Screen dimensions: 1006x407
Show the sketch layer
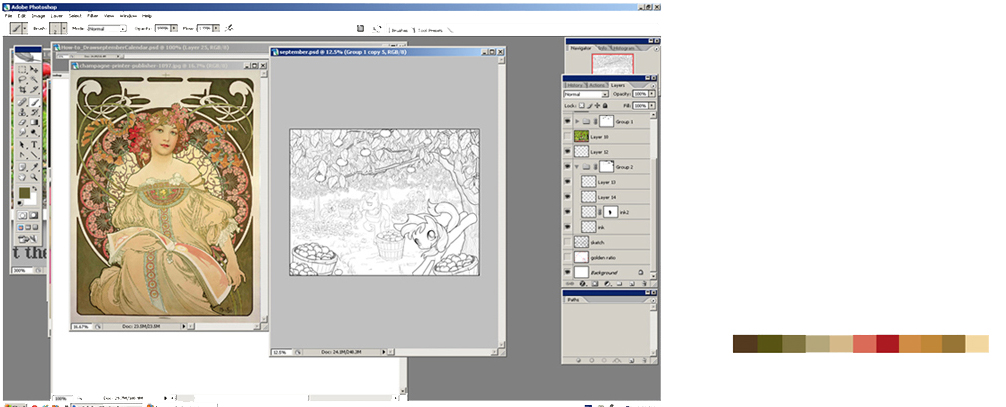(x=568, y=242)
